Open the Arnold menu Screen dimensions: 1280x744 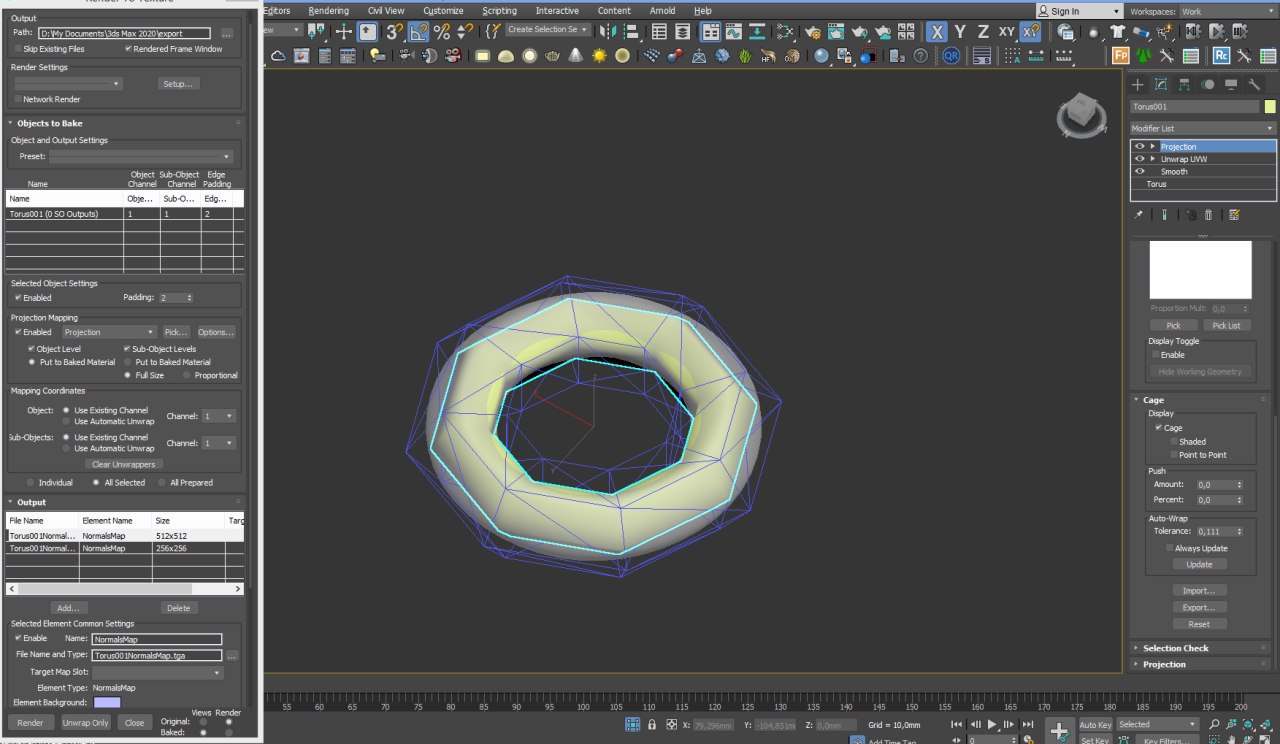[x=662, y=10]
